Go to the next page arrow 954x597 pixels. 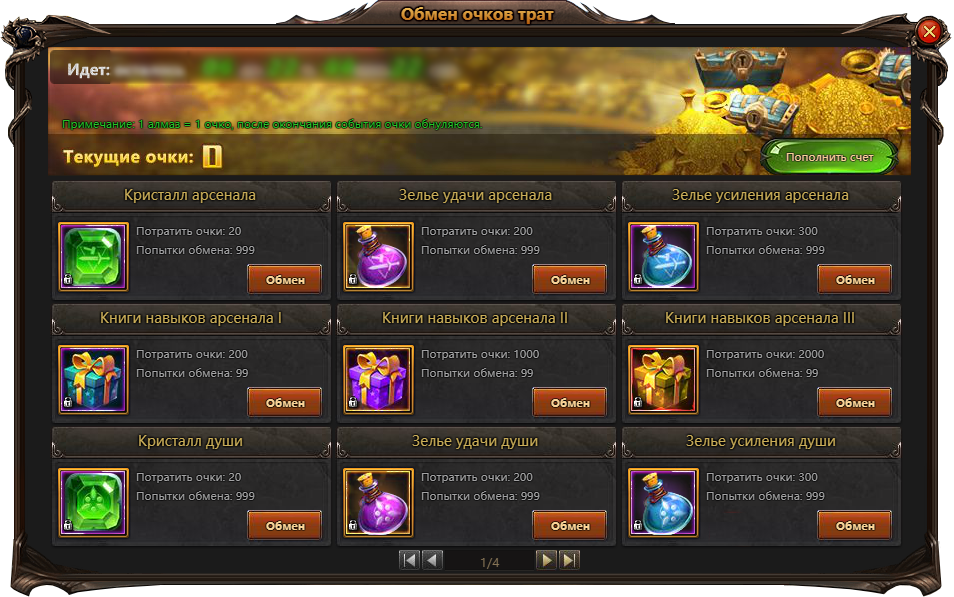tap(546, 560)
